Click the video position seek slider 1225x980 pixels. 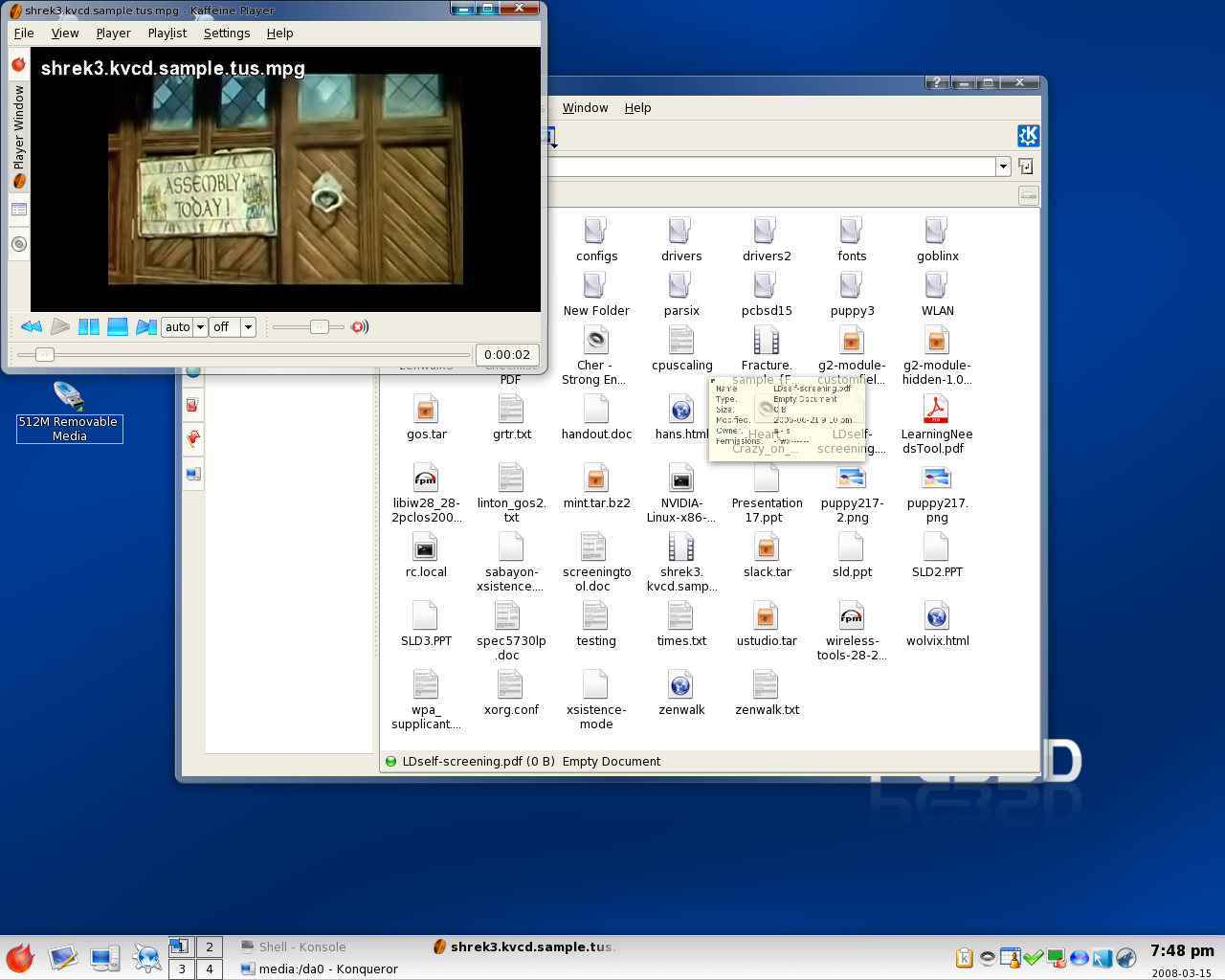click(x=243, y=355)
